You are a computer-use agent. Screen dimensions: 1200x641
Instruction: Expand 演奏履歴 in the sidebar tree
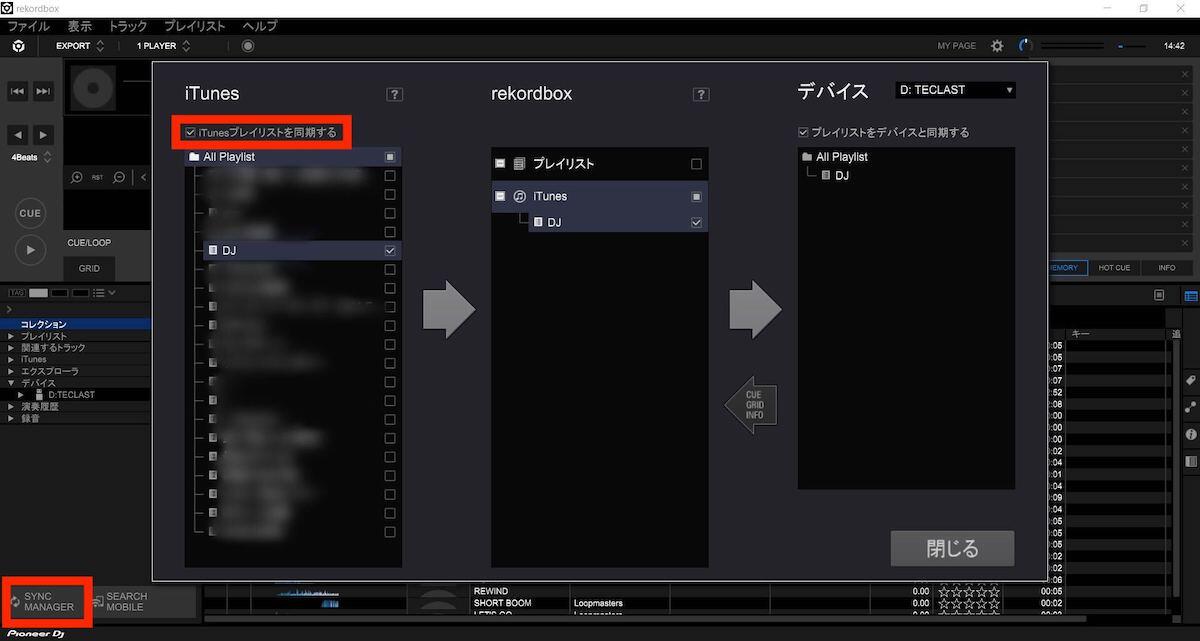click(12, 407)
